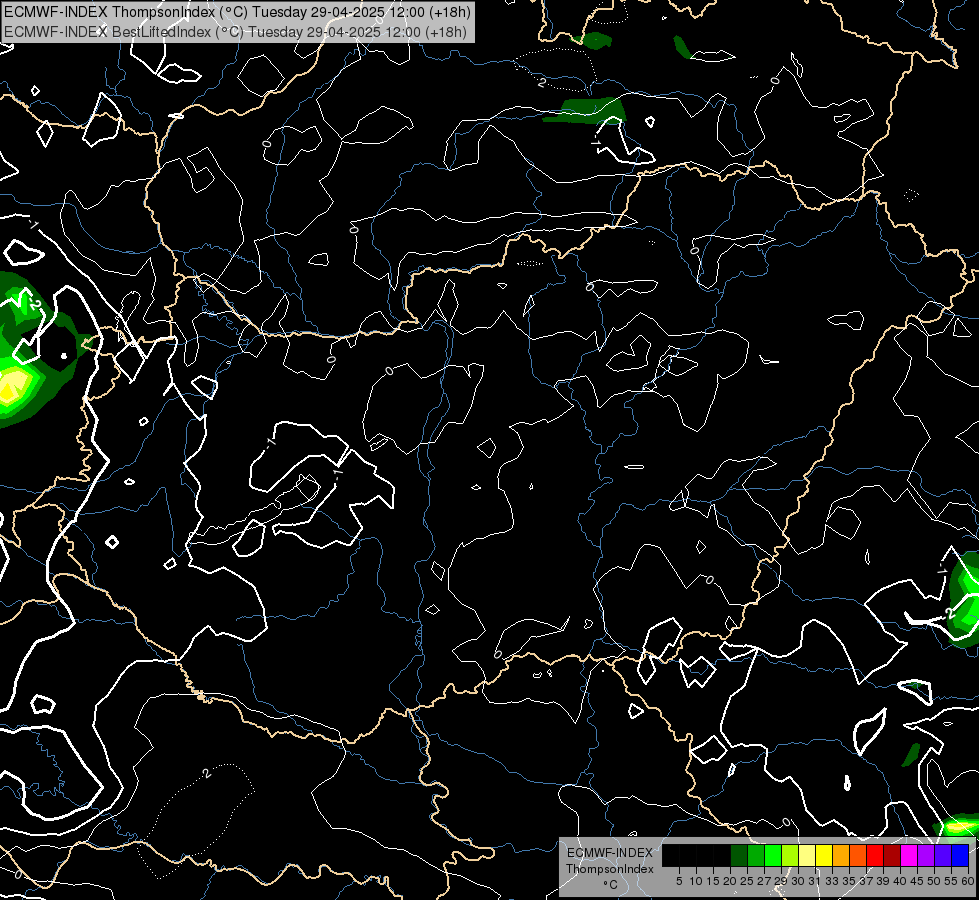Select the dark red legend swatch (39-40)
The image size is (979, 900).
892,855
